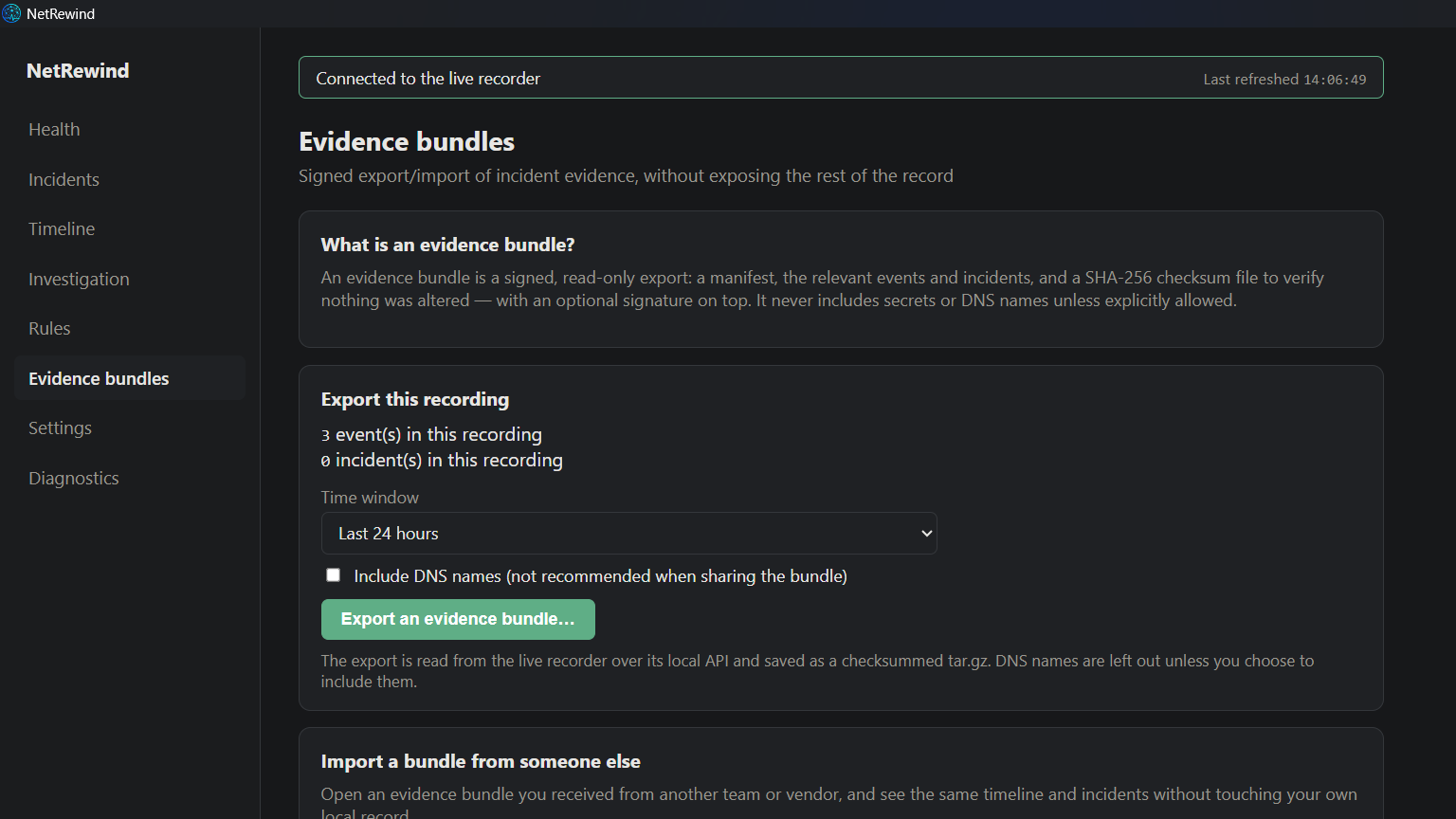Click the NetRewind sidebar heading
The width and height of the screenshot is (1456, 819).
pos(78,71)
